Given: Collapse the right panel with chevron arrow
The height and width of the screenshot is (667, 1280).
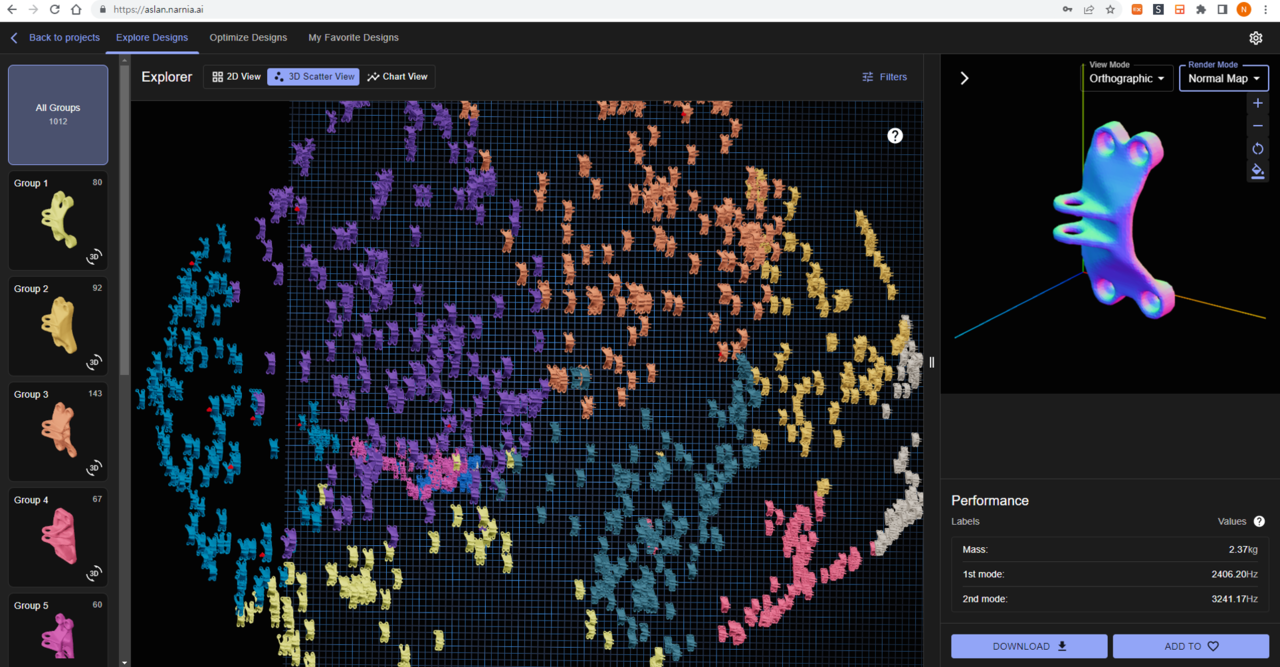Looking at the screenshot, I should 964,78.
